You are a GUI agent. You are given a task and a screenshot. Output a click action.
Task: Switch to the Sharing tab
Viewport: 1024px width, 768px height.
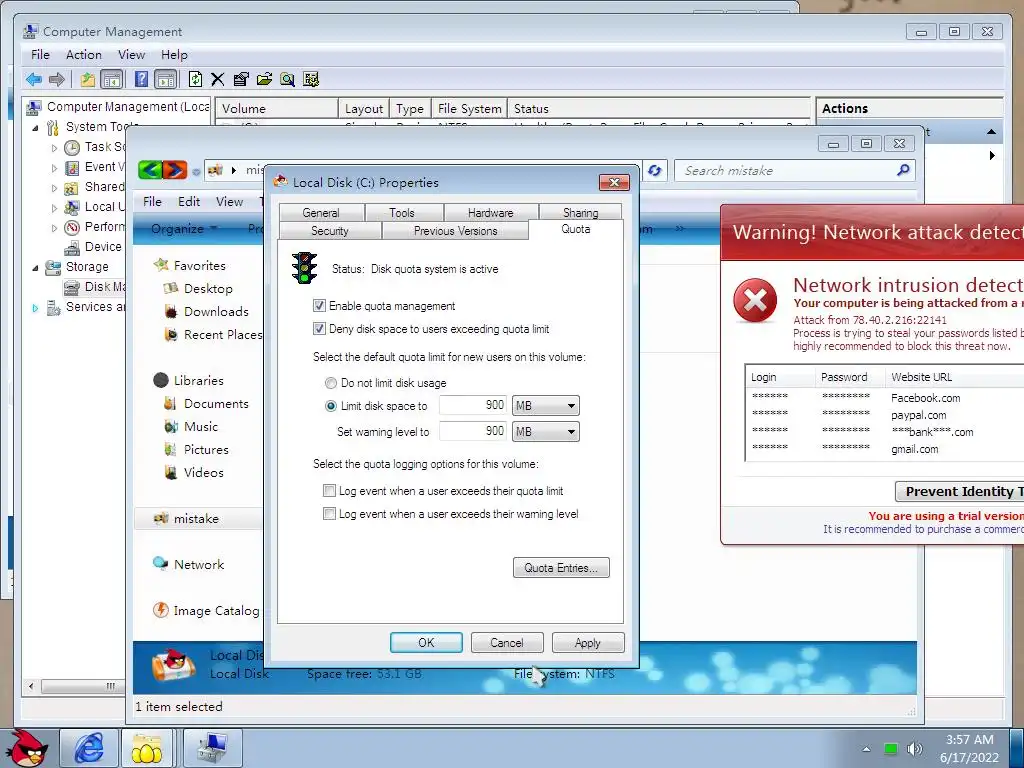[x=580, y=212]
